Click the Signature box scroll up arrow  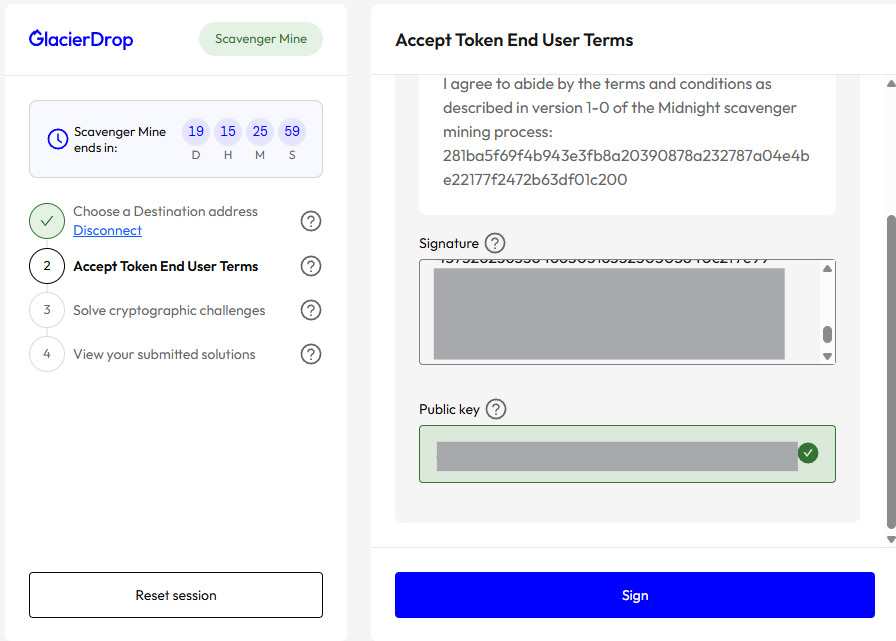click(x=827, y=268)
